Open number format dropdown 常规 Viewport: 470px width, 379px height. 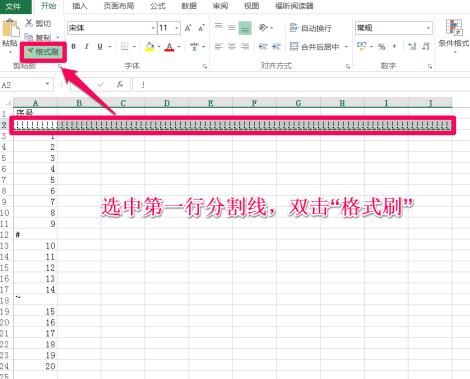[428, 28]
